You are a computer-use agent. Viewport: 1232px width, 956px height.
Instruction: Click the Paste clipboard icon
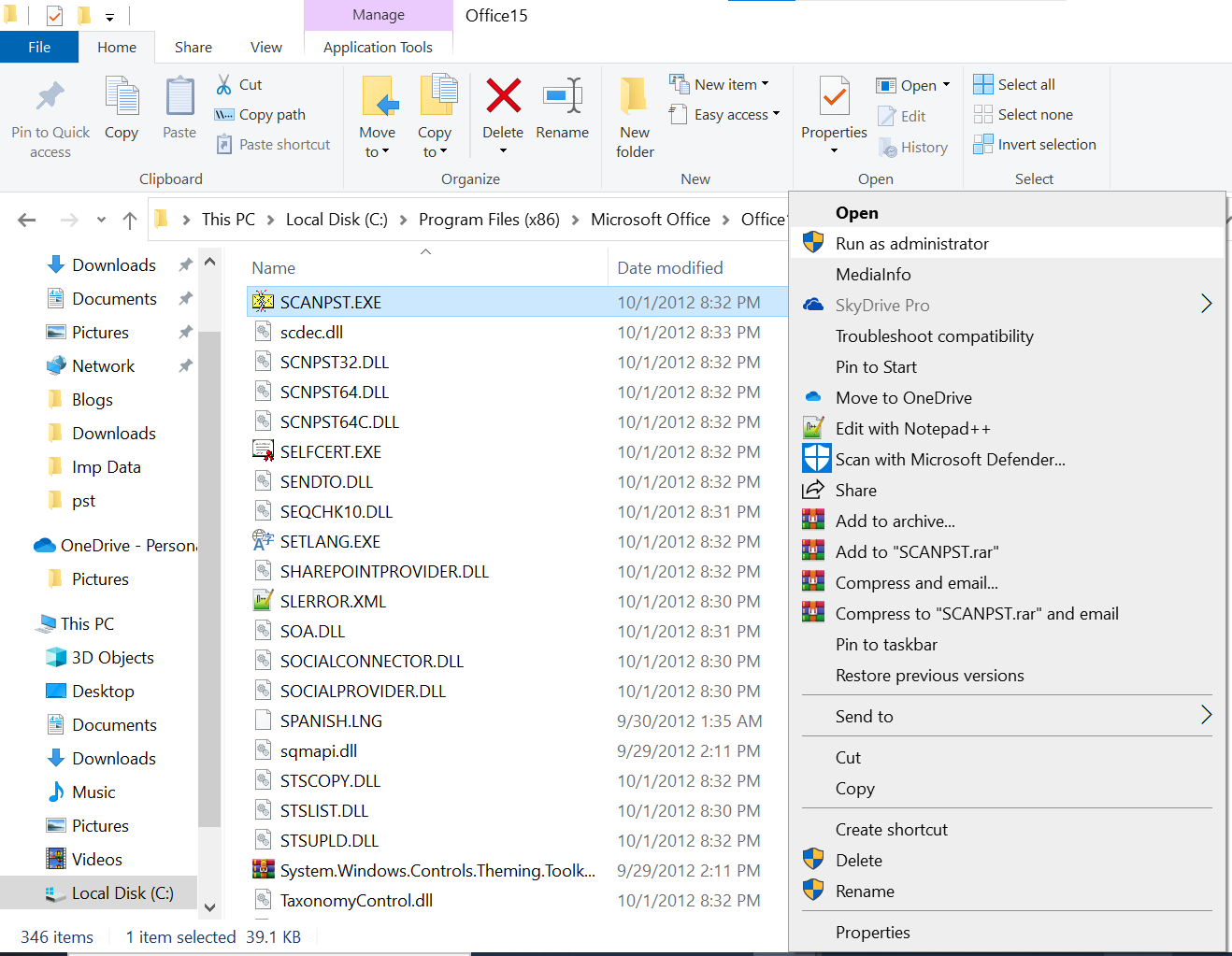(179, 96)
